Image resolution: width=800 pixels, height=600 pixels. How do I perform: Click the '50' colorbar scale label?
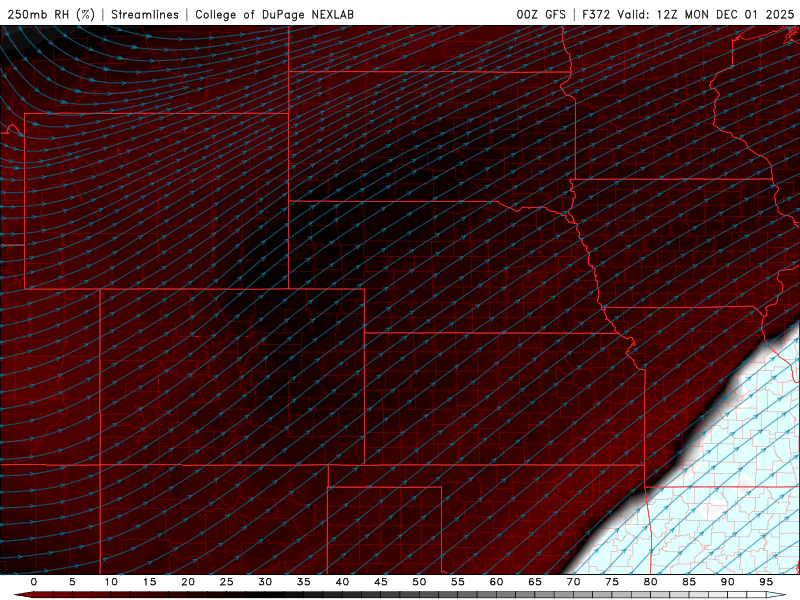(x=419, y=582)
